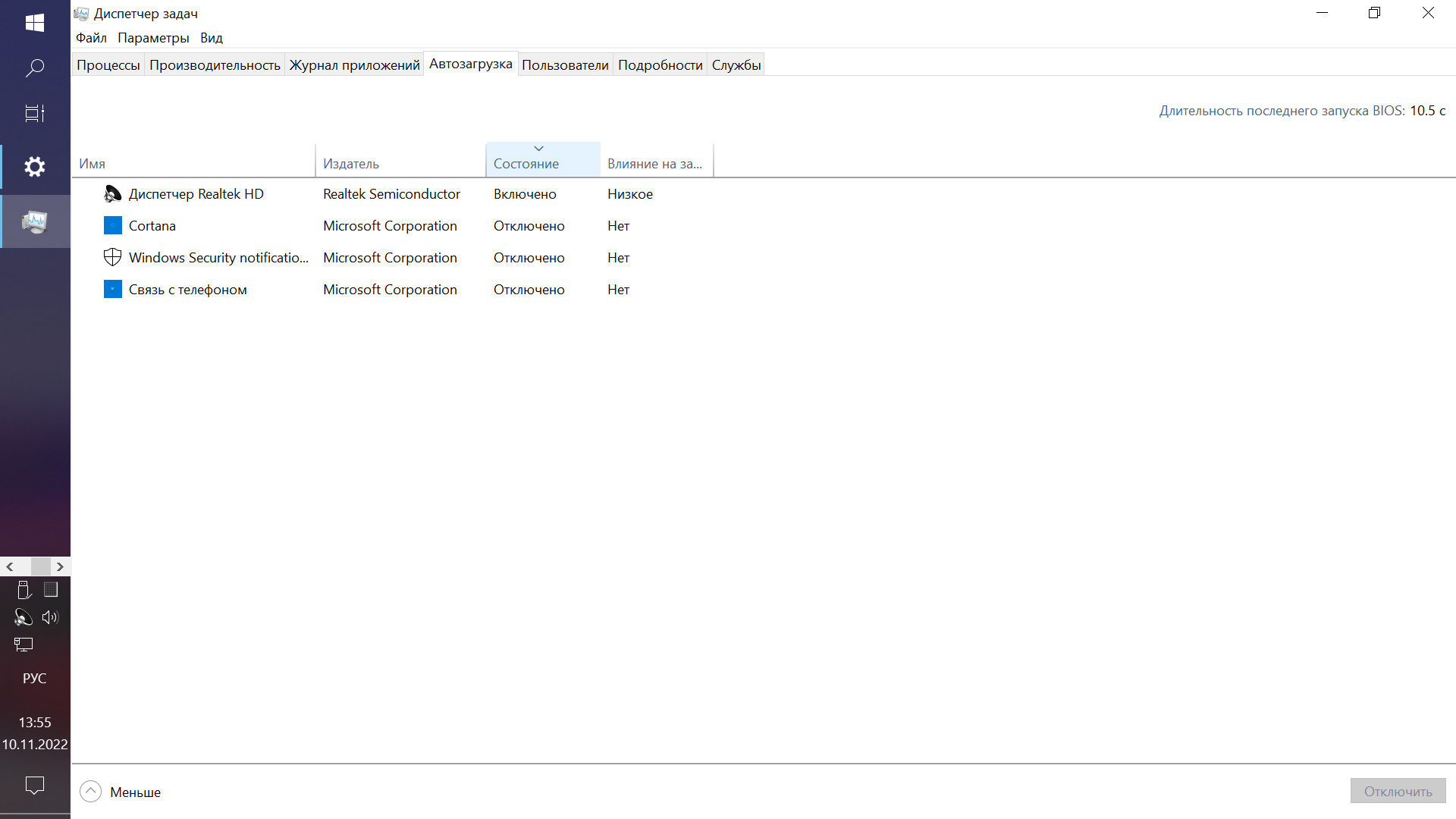1456x819 pixels.
Task: Click the Realtek HD Manager speaker icon
Action: tap(112, 194)
